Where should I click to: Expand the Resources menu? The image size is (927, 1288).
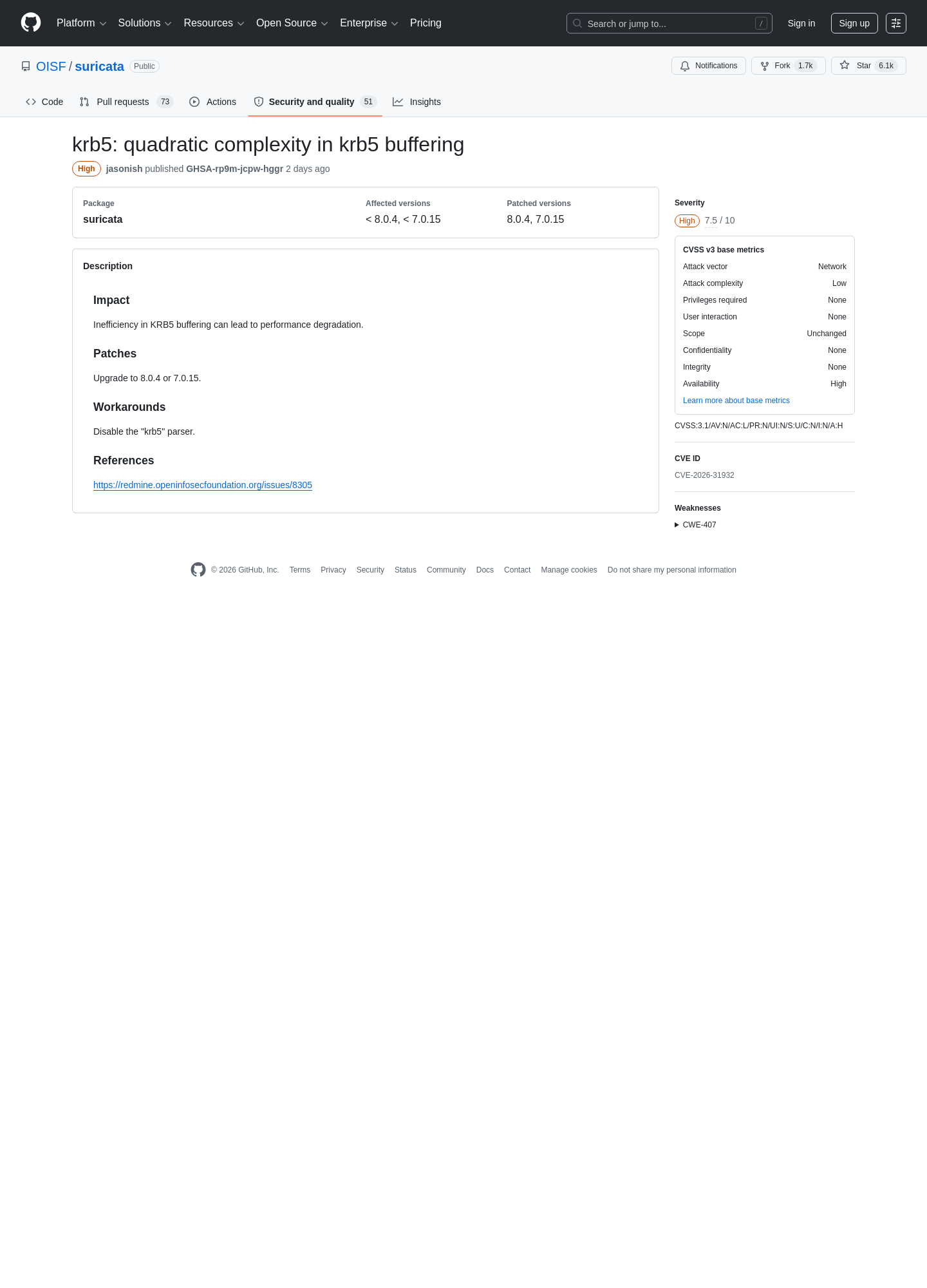(214, 23)
